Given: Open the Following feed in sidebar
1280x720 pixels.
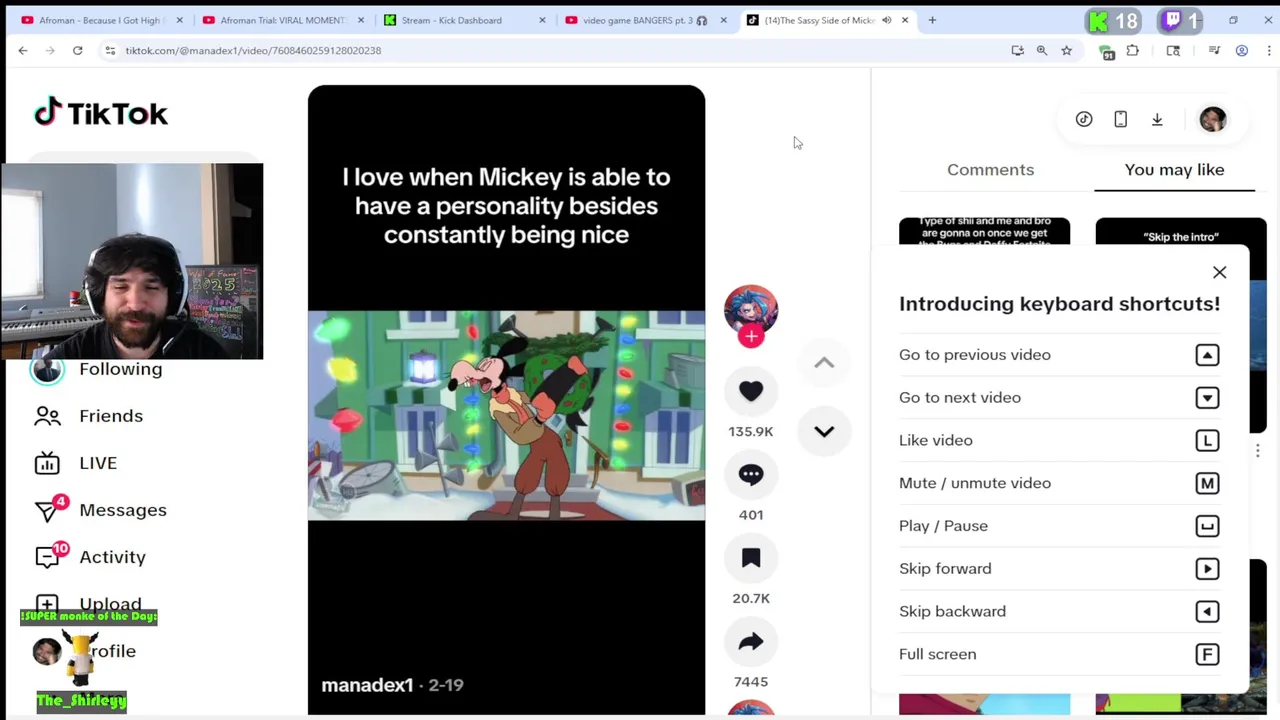Looking at the screenshot, I should (x=120, y=369).
